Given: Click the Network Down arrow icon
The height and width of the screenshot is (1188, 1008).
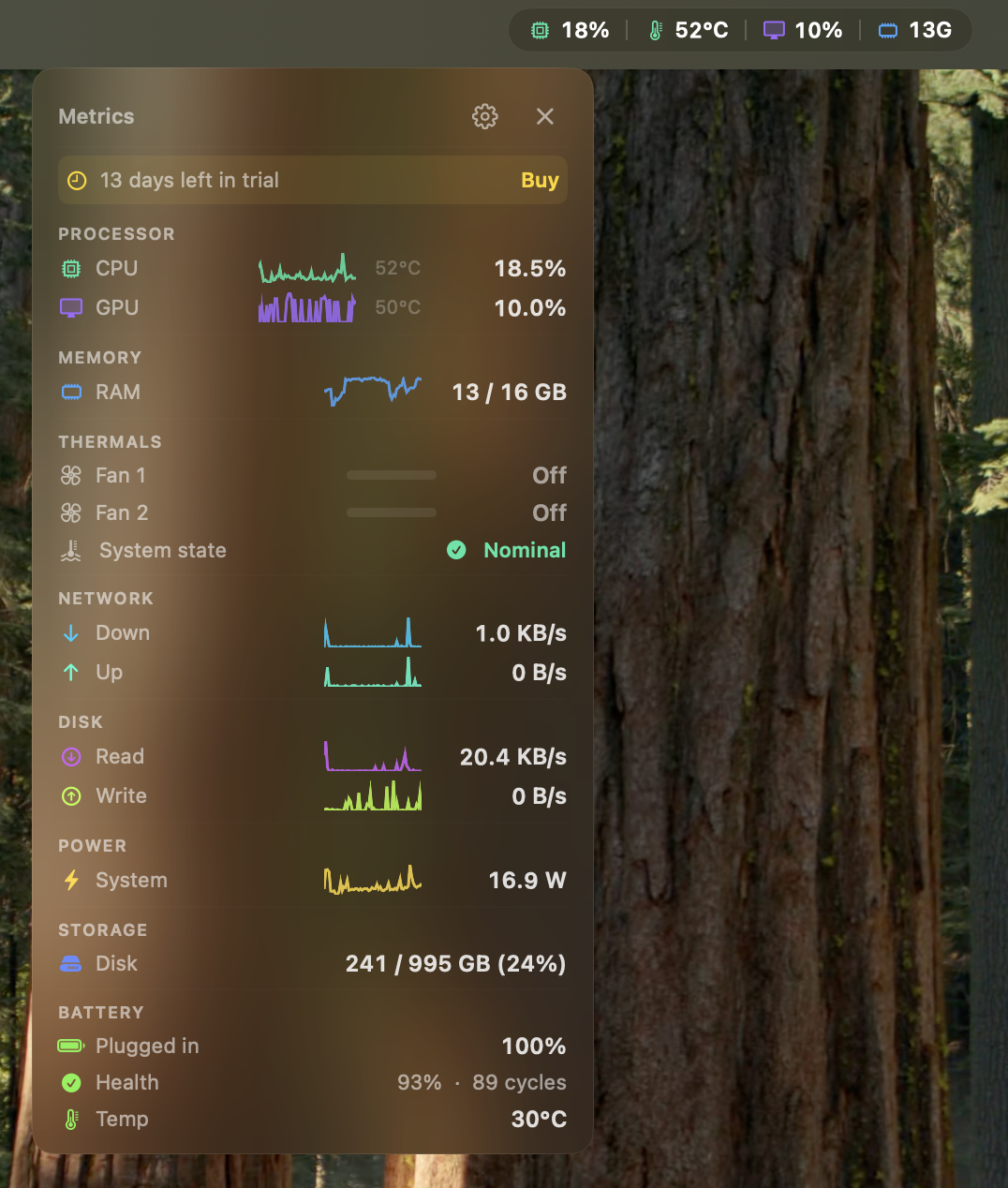Looking at the screenshot, I should (x=71, y=632).
